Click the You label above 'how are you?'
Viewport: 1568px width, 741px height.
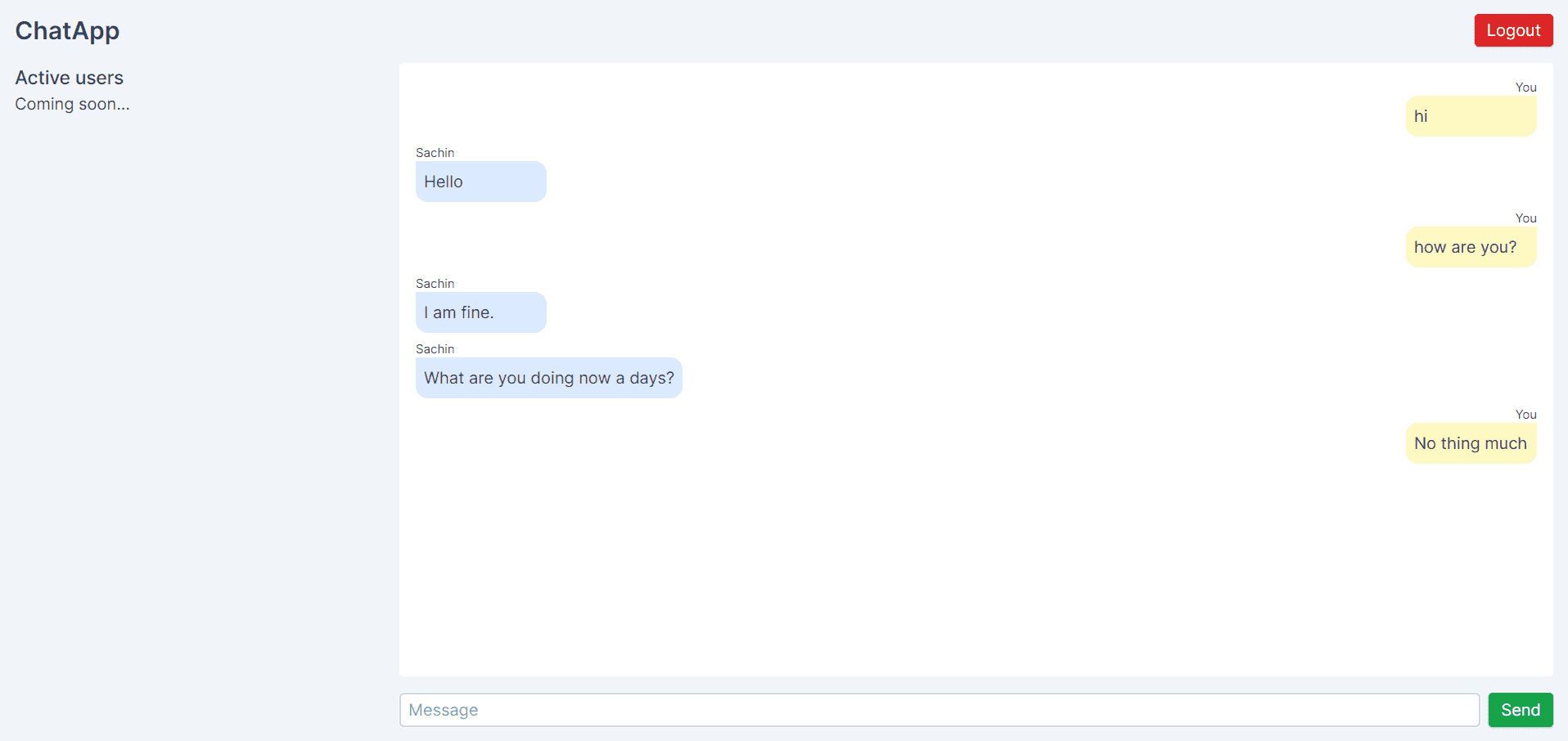(1525, 218)
